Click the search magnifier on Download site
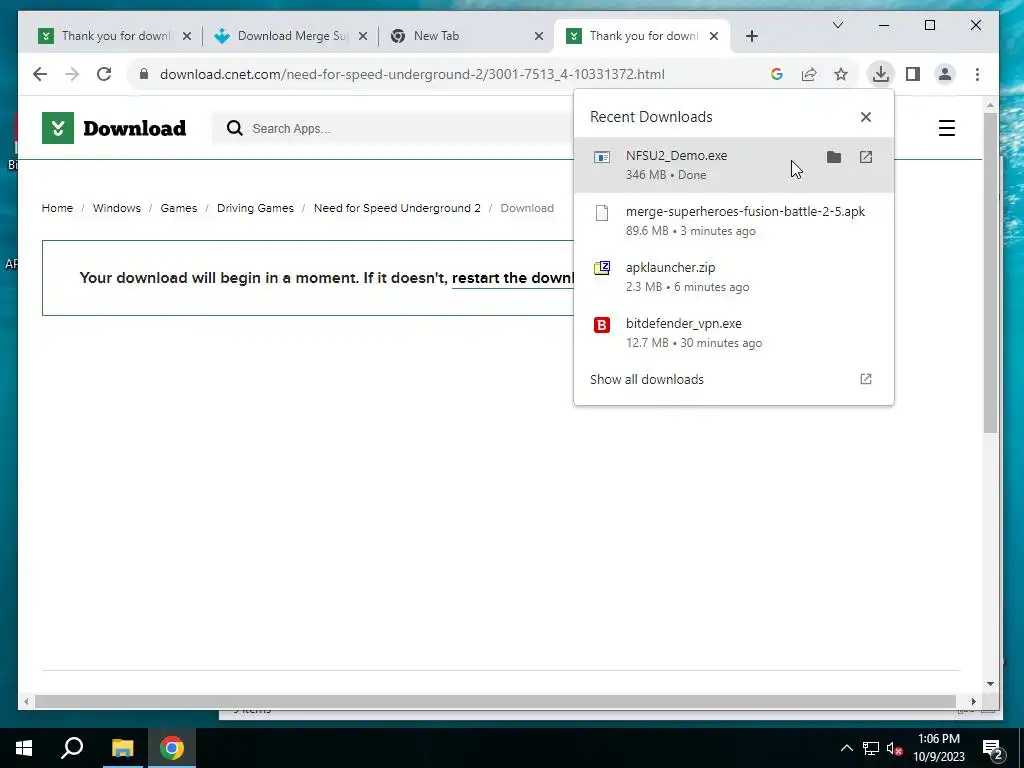 (234, 128)
